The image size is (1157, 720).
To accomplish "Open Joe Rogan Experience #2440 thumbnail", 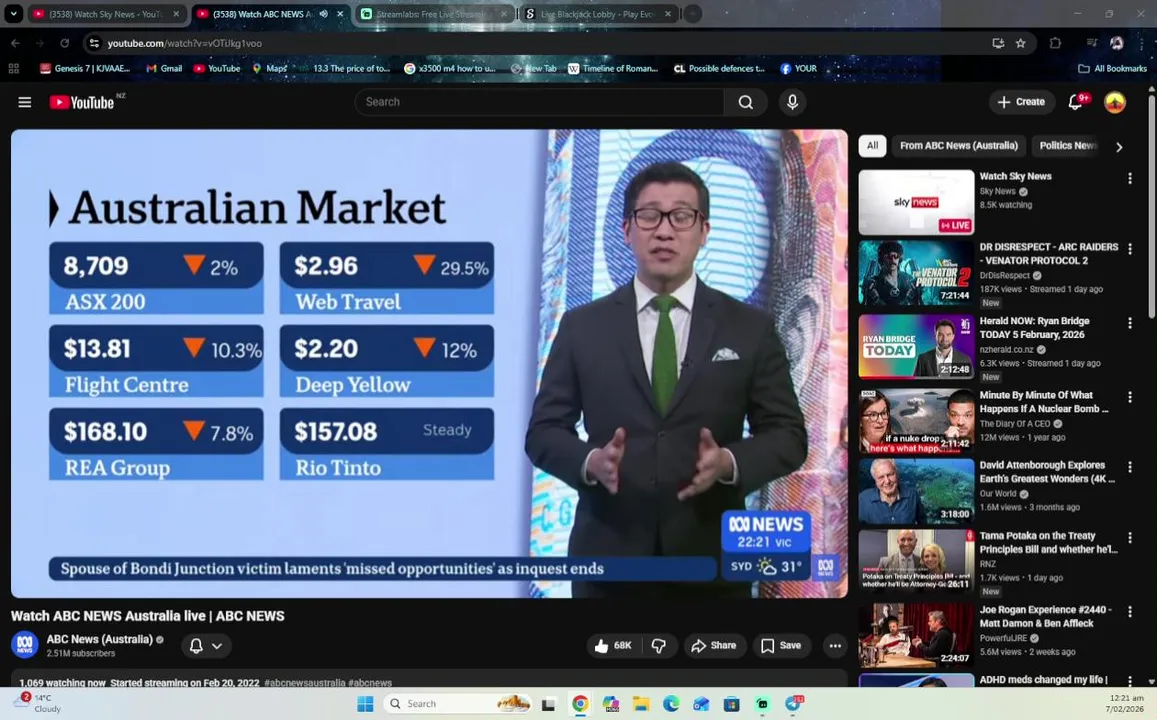I will coord(916,636).
